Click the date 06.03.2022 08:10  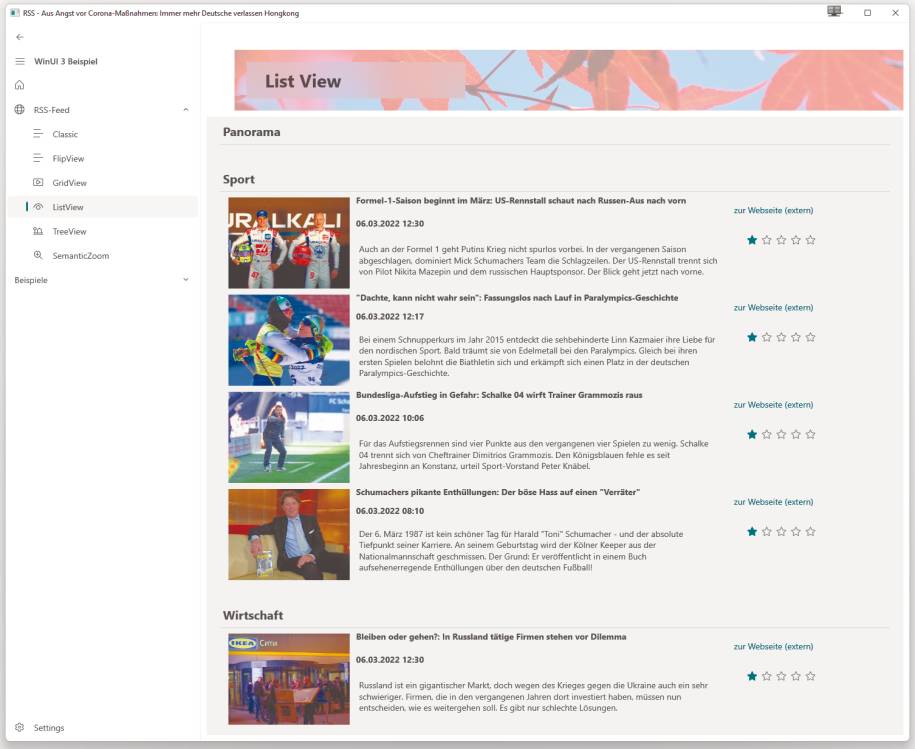tap(390, 511)
